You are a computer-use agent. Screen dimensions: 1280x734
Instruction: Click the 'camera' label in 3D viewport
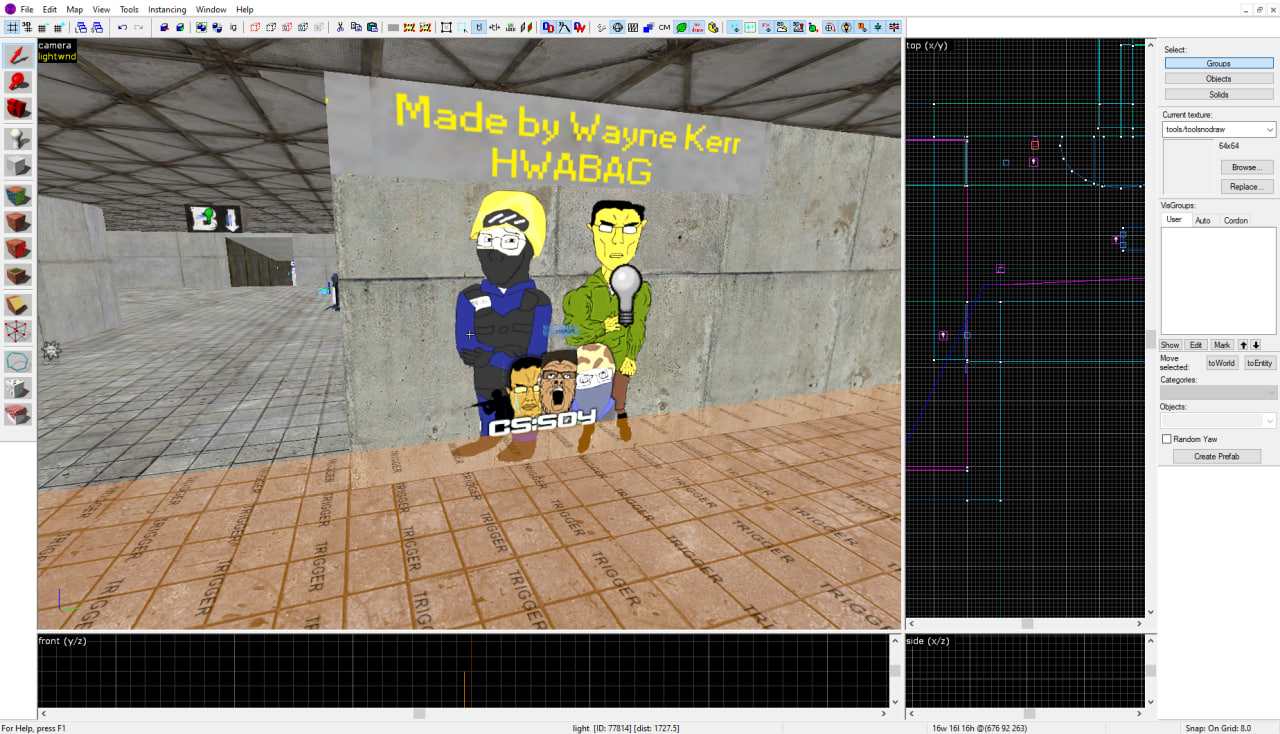[x=55, y=45]
